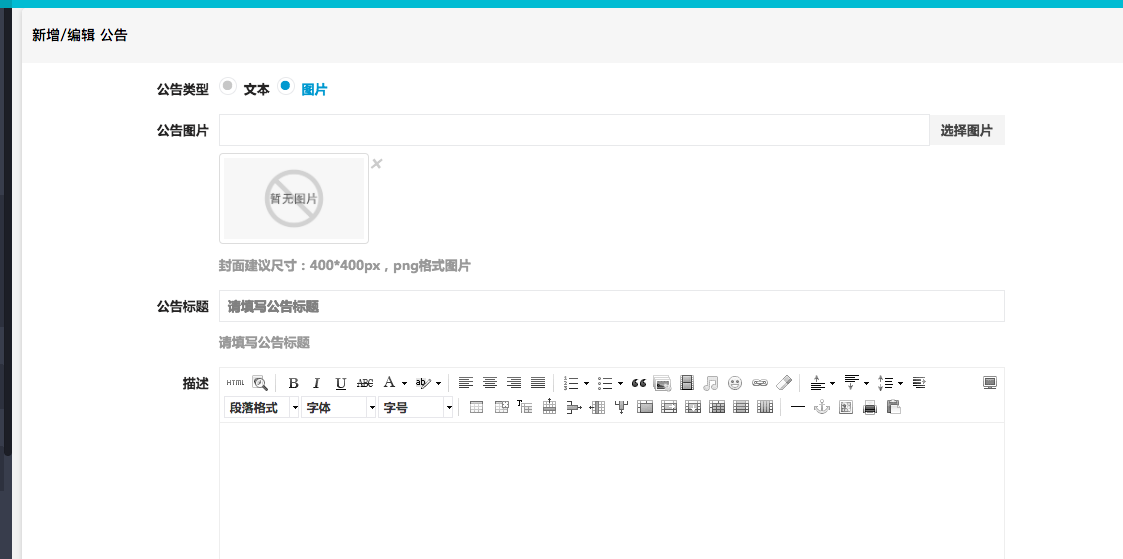The height and width of the screenshot is (559, 1123).
Task: Expand the highlight color arrow dropdown
Action: click(x=438, y=384)
